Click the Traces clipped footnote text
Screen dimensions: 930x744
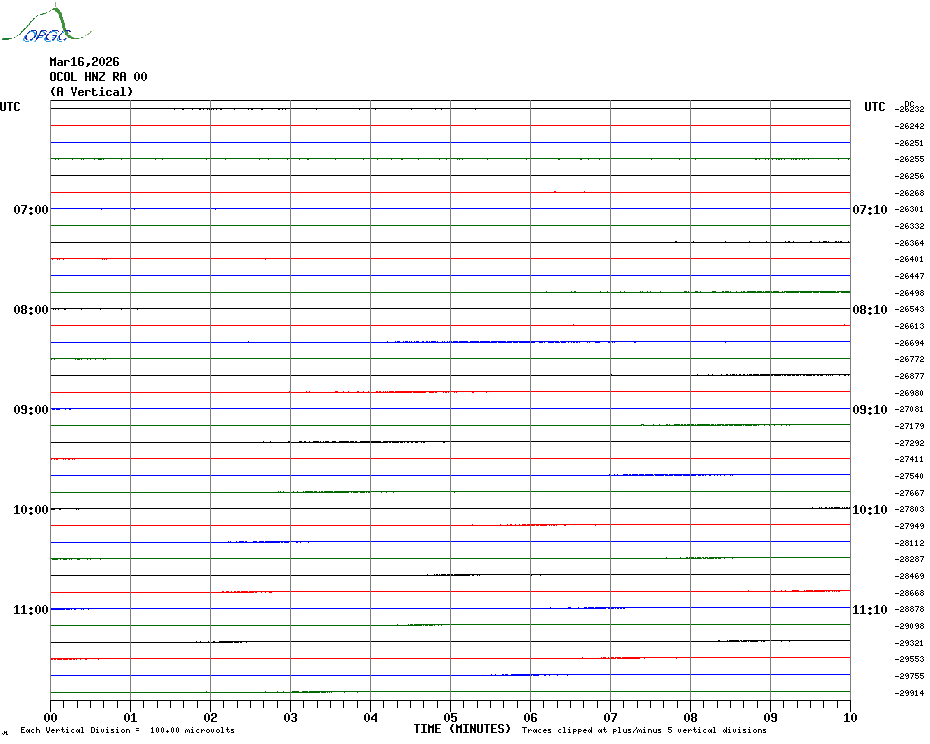tap(644, 730)
